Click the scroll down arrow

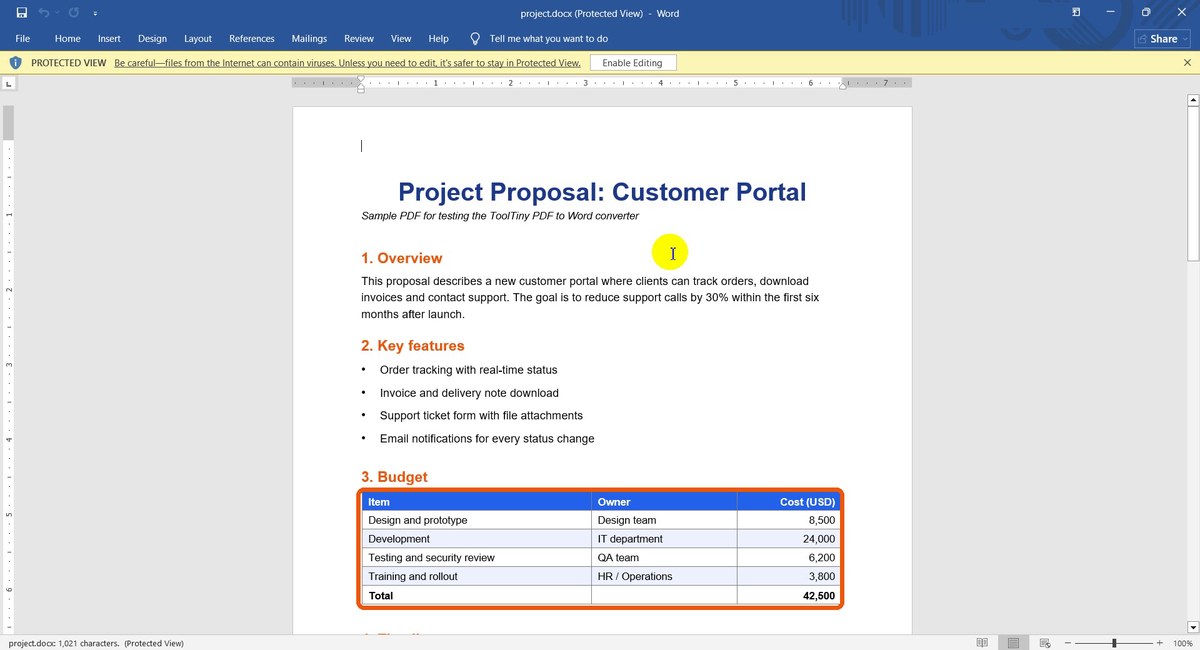(x=1192, y=628)
